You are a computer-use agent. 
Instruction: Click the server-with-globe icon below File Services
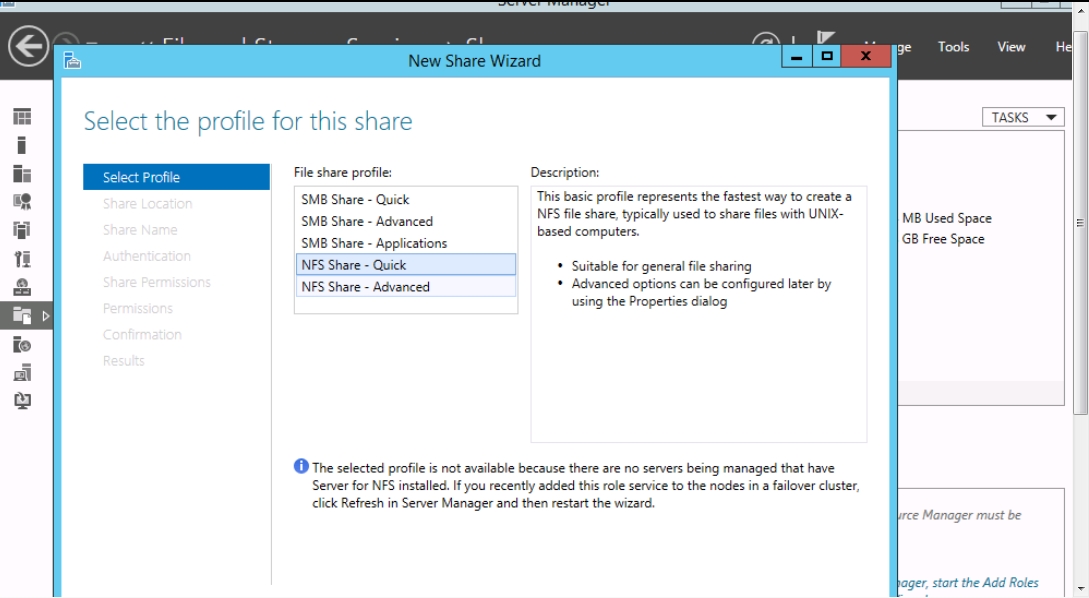pos(18,345)
